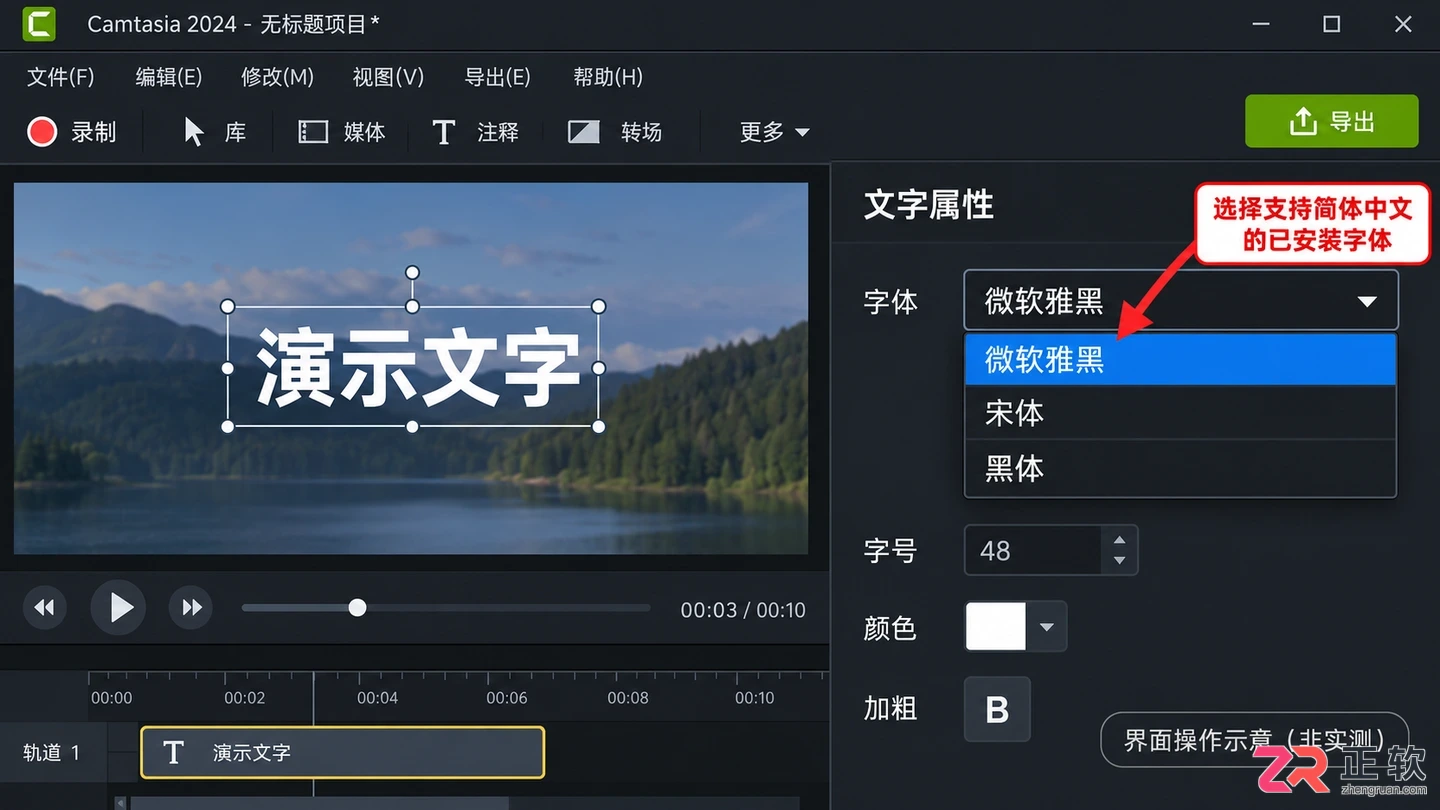This screenshot has width=1440, height=810.
Task: Select the 演示文字 text box in the preview
Action: pyautogui.click(x=413, y=367)
